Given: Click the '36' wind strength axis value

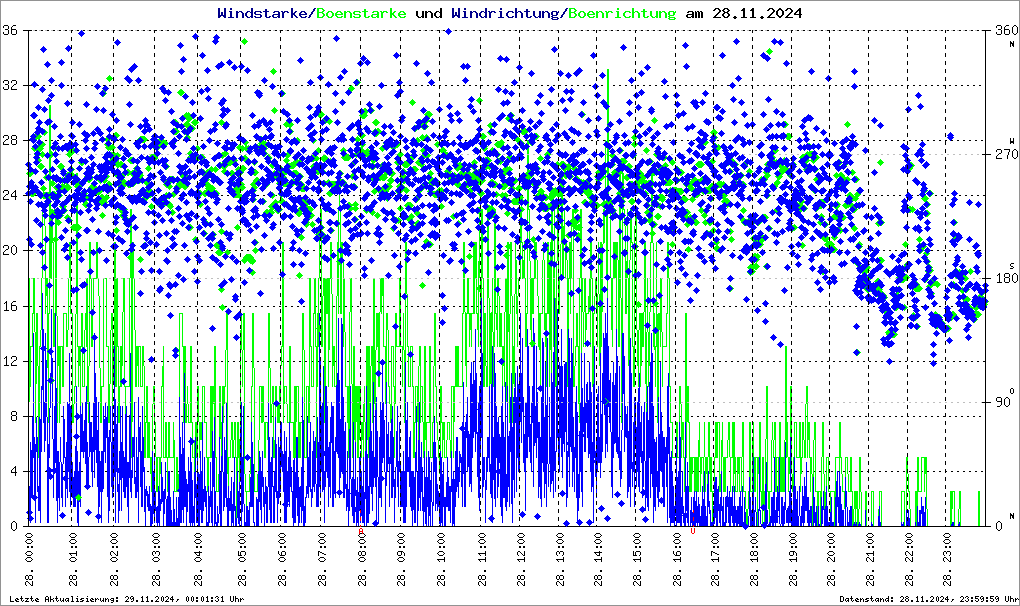Looking at the screenshot, I should (x=10, y=31).
